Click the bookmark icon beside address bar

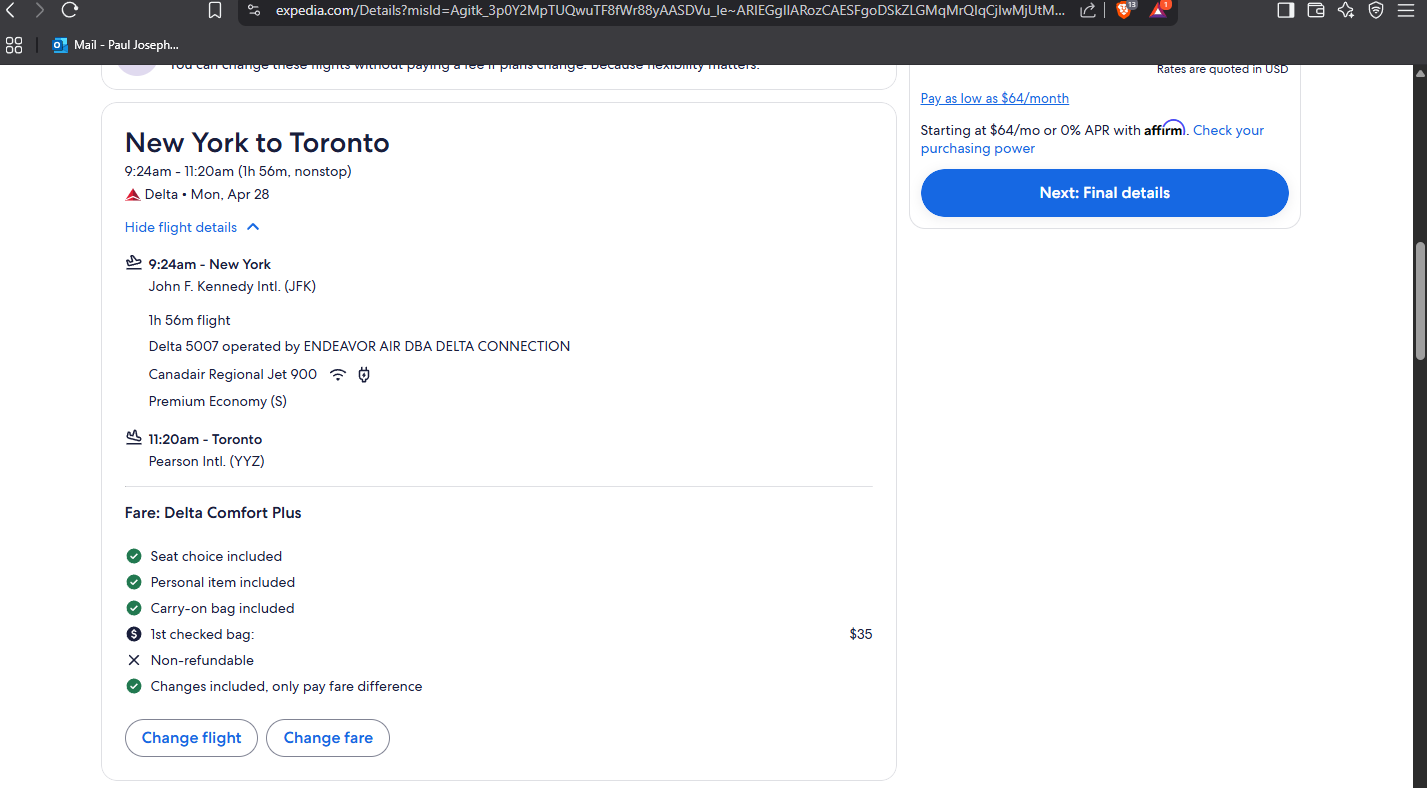215,10
